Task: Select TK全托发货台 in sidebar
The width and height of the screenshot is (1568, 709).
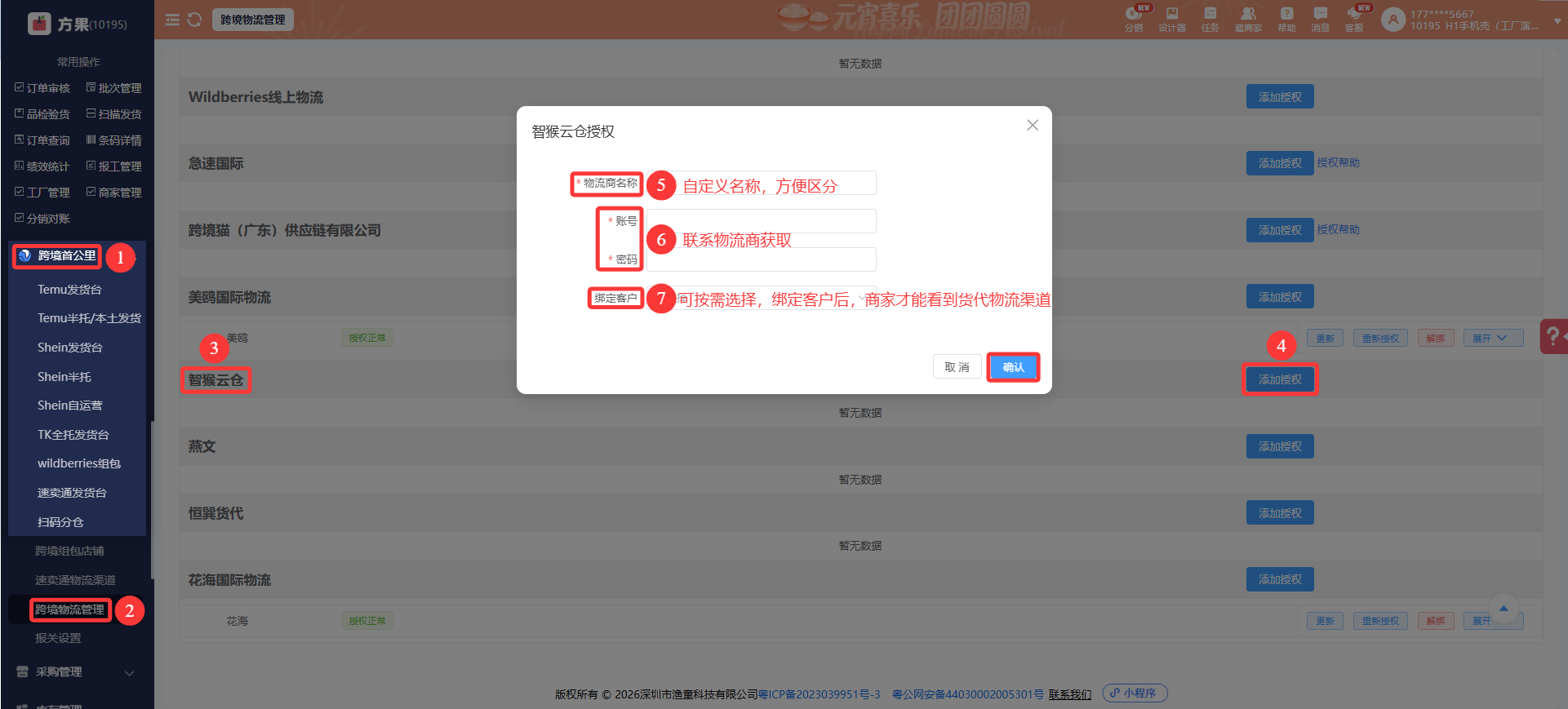Action: [73, 435]
